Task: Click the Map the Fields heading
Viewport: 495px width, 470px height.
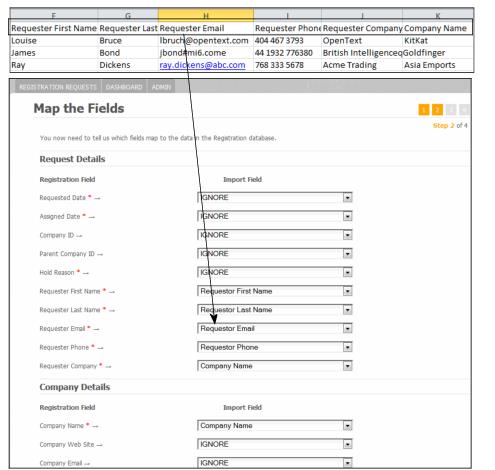Action: pyautogui.click(x=79, y=109)
